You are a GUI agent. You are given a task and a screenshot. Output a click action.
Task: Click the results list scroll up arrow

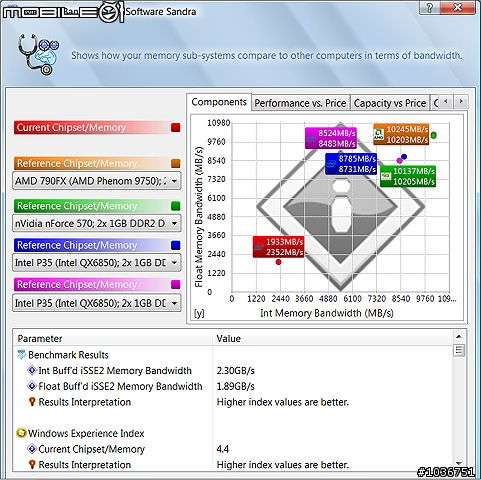459,337
